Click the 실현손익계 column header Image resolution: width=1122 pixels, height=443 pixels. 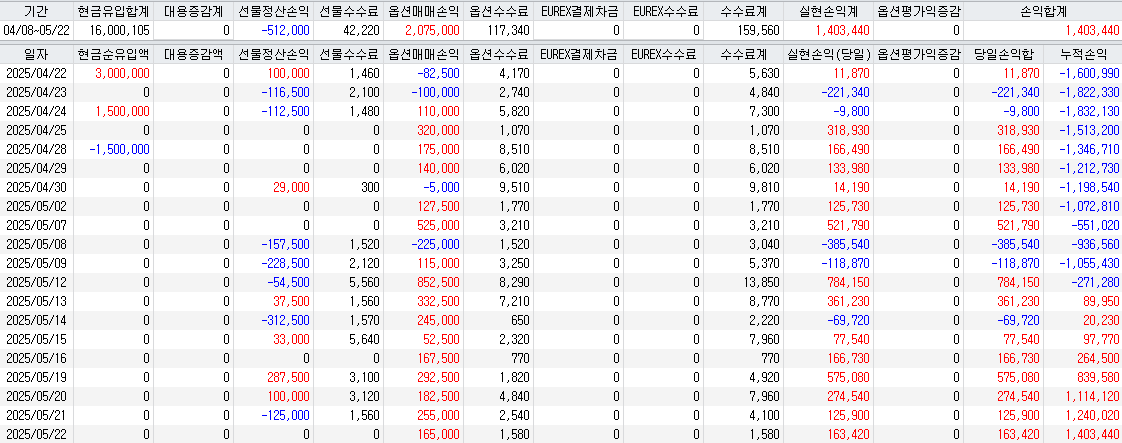point(829,11)
